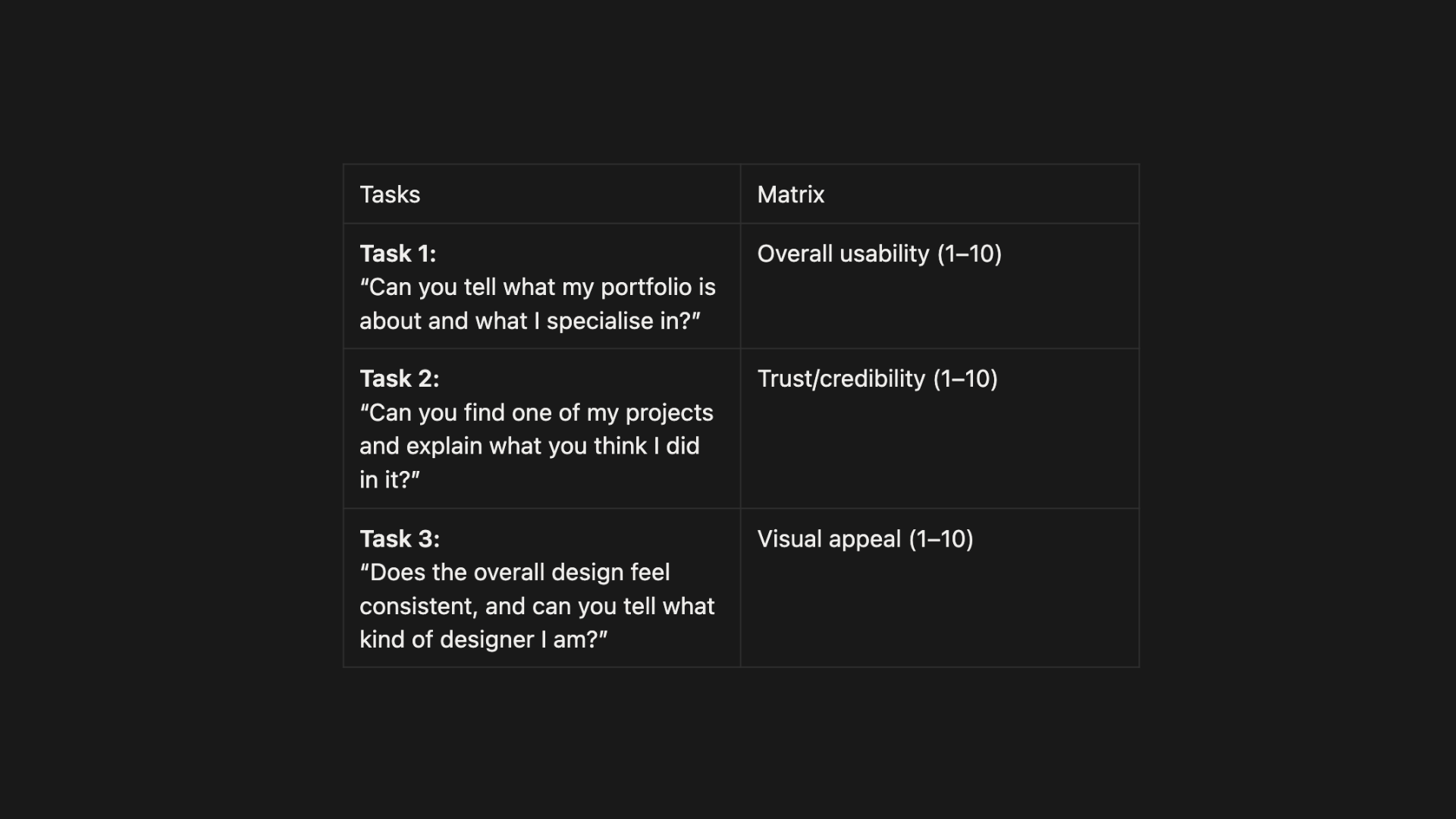Click the line "about and what I specialise in?"
The height and width of the screenshot is (819, 1456).
pos(529,321)
